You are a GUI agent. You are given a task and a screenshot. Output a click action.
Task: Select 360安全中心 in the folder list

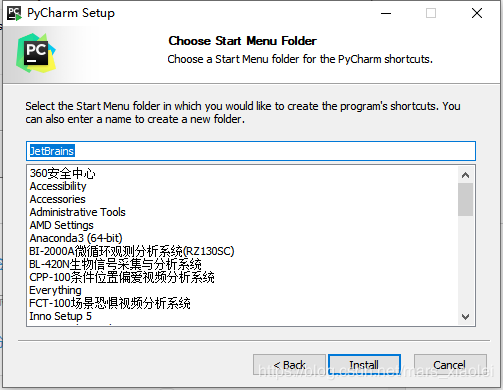coord(62,173)
